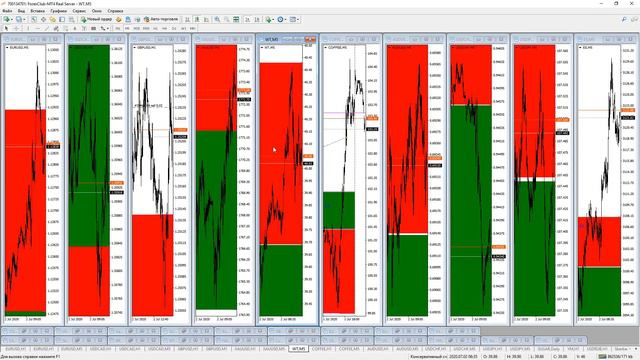Toggle the Chart Shift toolbar button
Image resolution: width=640 pixels, height=360 pixels.
pos(257,19)
